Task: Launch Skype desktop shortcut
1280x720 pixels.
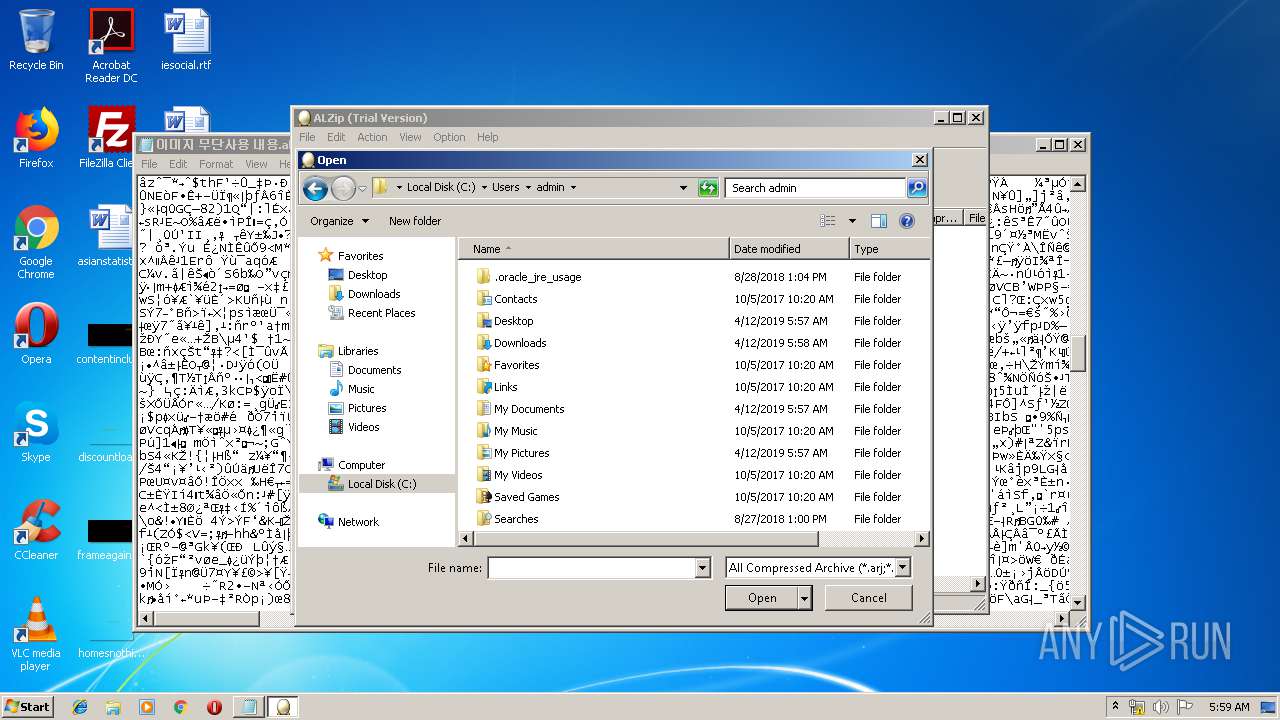Action: click(36, 432)
